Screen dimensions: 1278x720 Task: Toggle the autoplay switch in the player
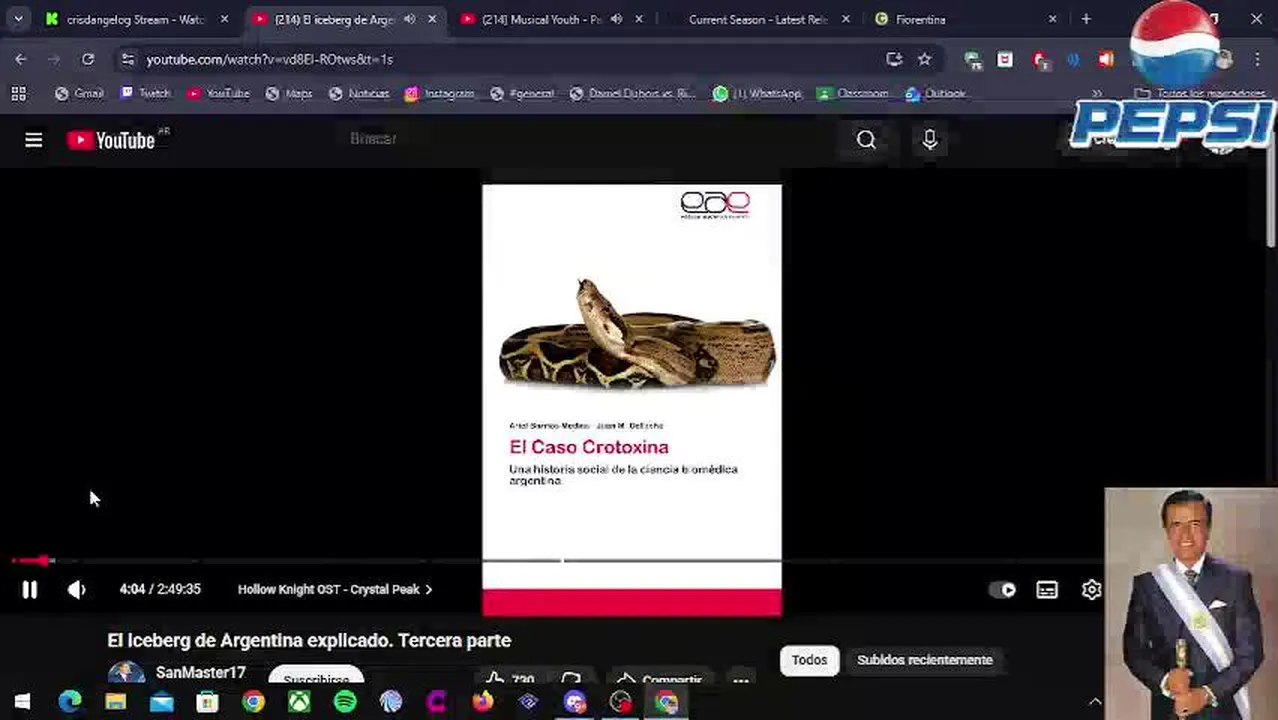tap(1002, 590)
